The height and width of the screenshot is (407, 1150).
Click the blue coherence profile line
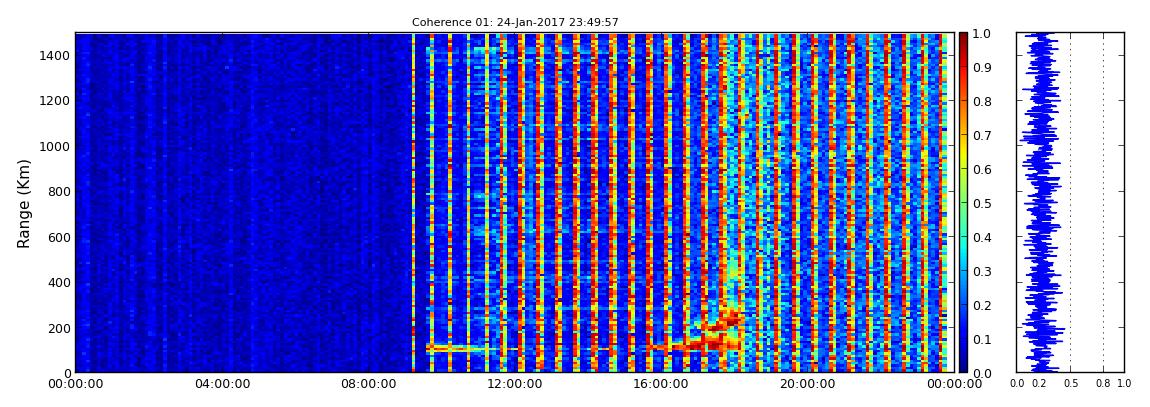pos(1041,203)
